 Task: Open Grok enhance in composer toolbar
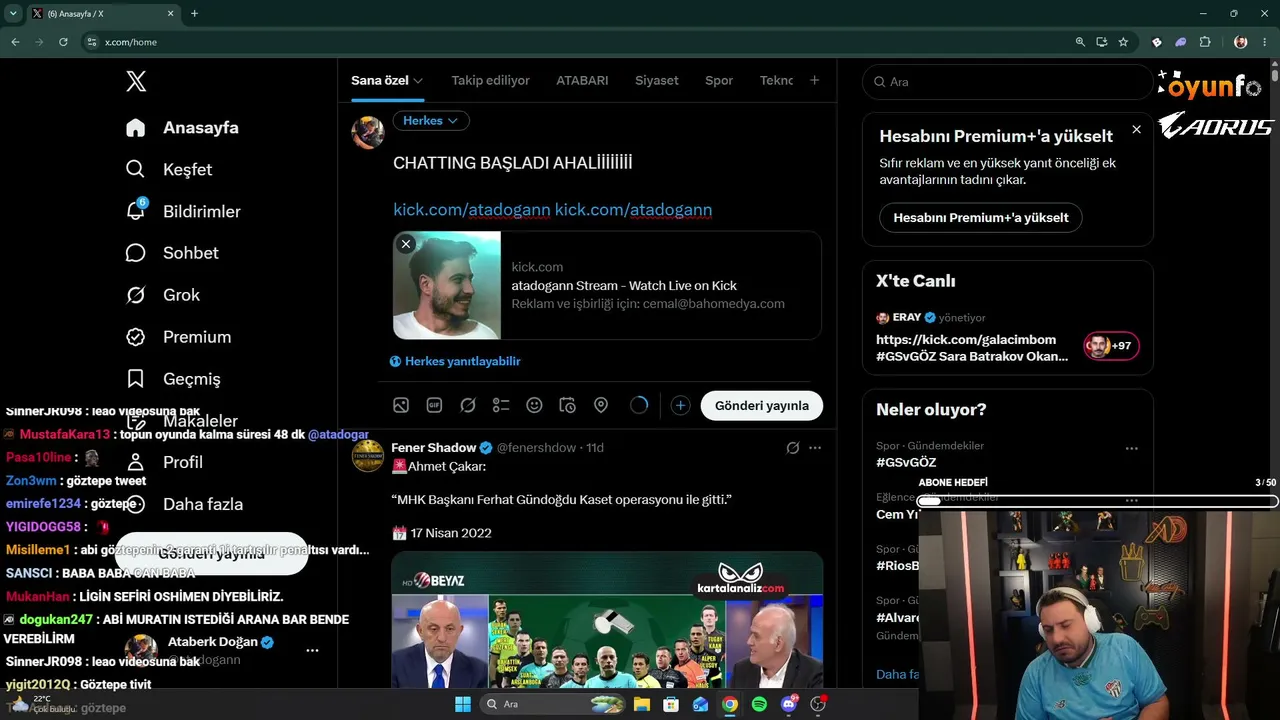click(467, 405)
